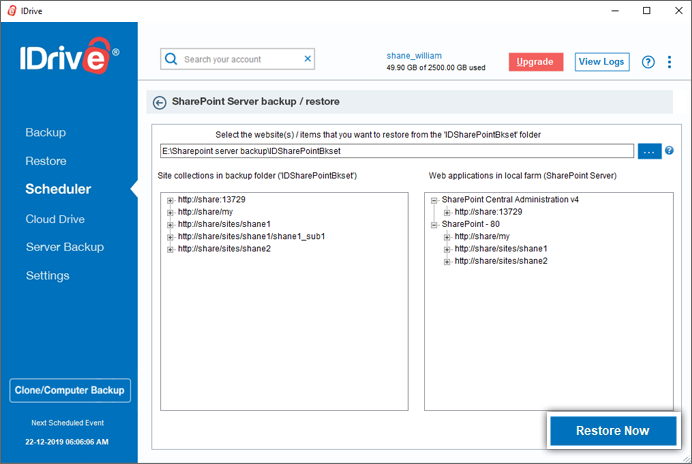The height and width of the screenshot is (464, 692).
Task: Open Server Backup in the sidebar
Action: coord(65,247)
